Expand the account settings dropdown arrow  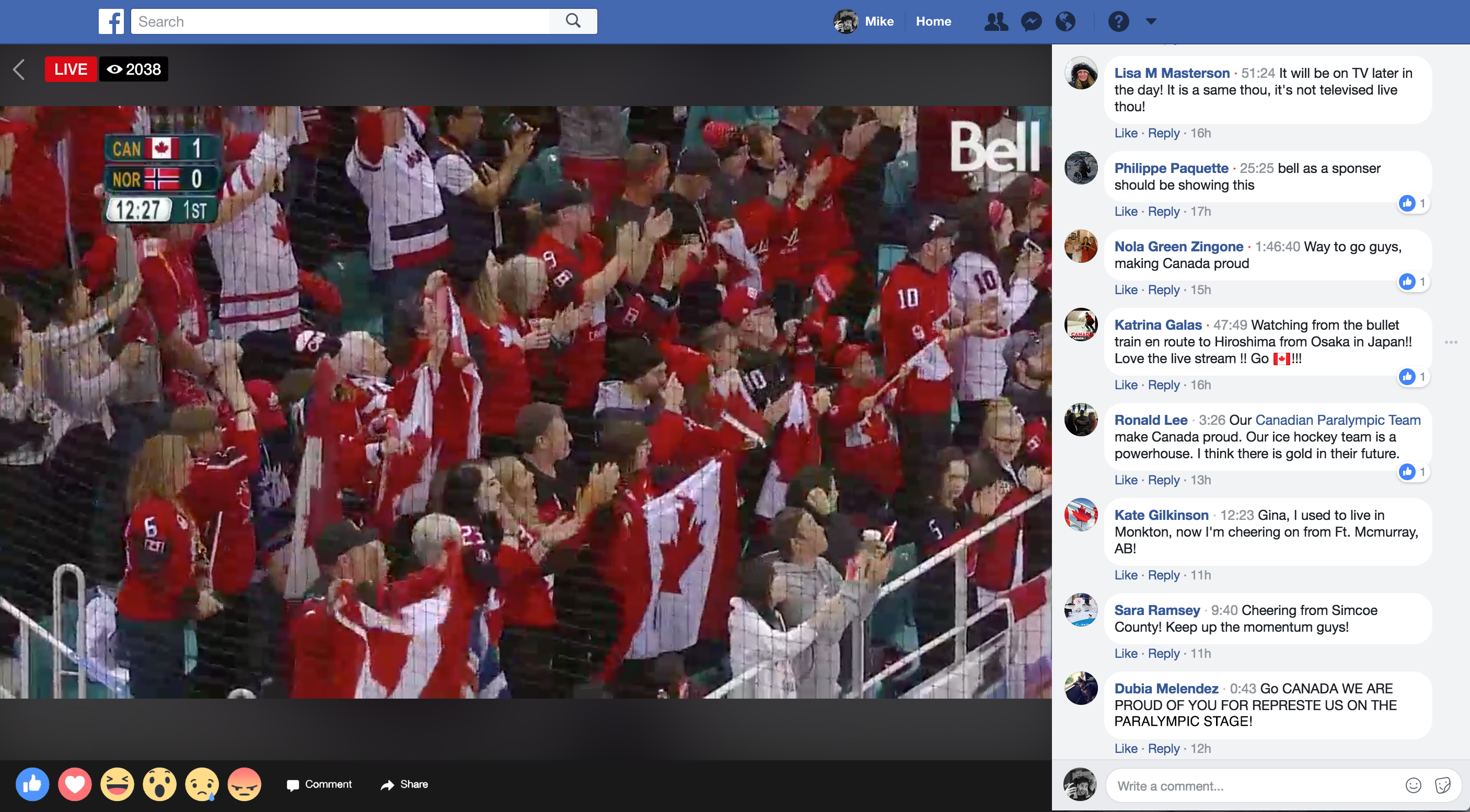coord(1151,21)
